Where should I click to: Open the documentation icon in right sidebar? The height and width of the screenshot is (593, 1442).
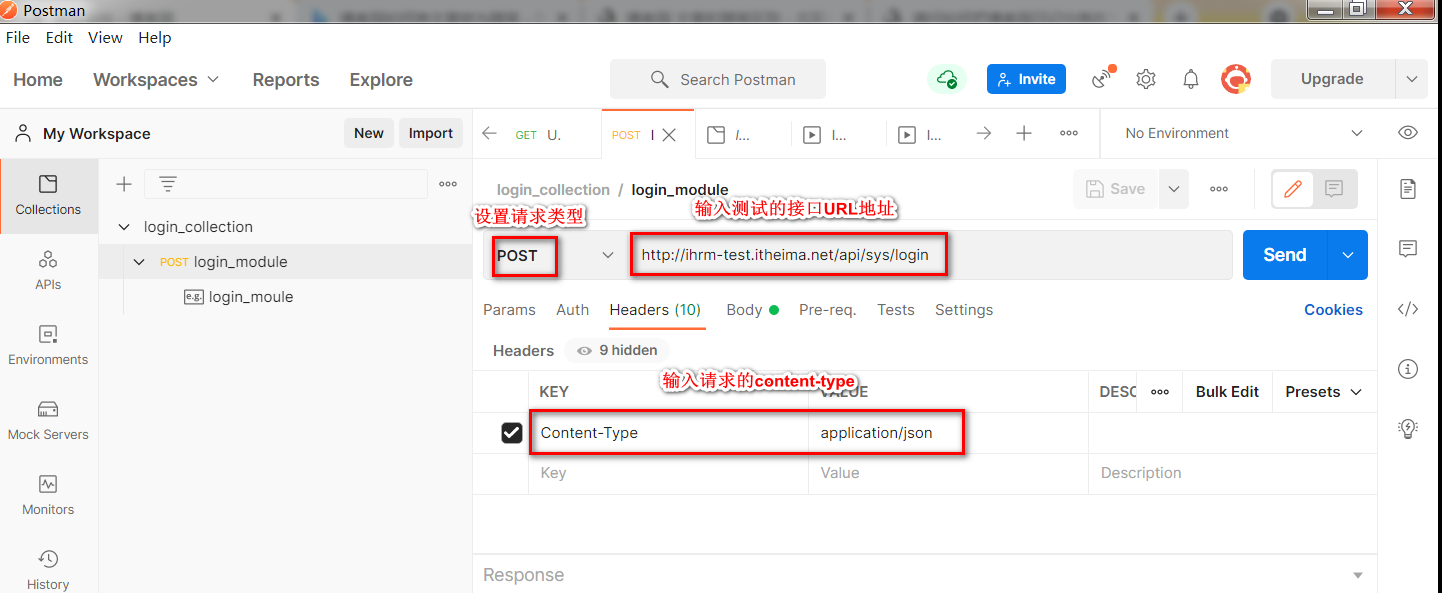(1408, 189)
